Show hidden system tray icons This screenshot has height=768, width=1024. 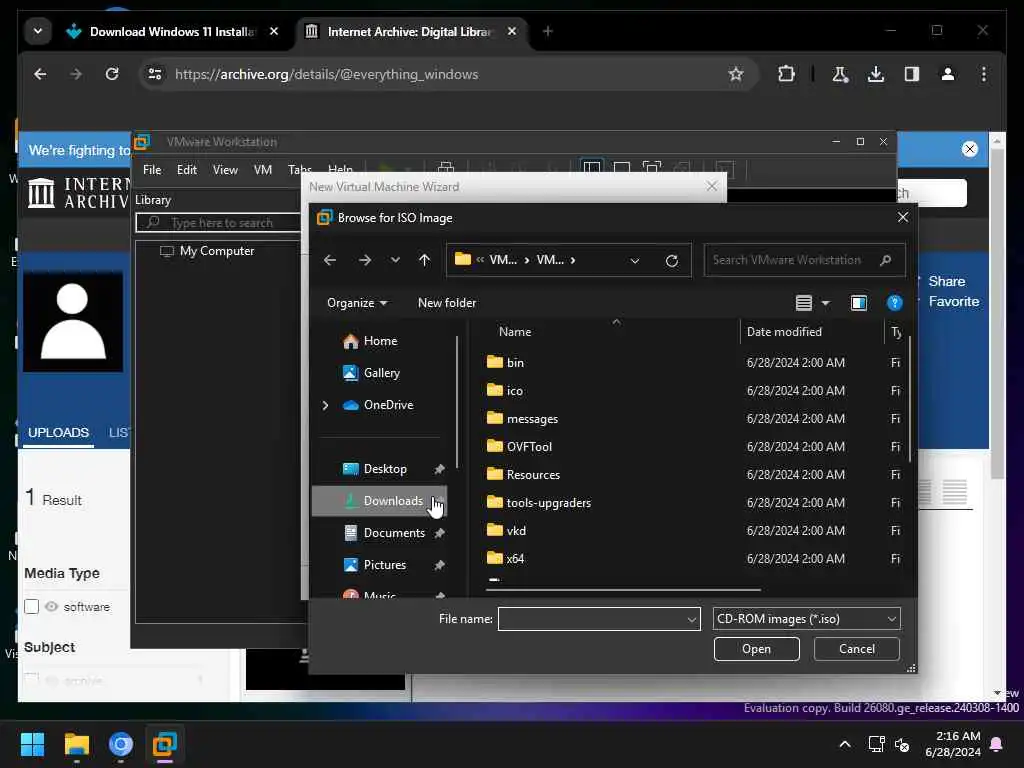point(844,744)
